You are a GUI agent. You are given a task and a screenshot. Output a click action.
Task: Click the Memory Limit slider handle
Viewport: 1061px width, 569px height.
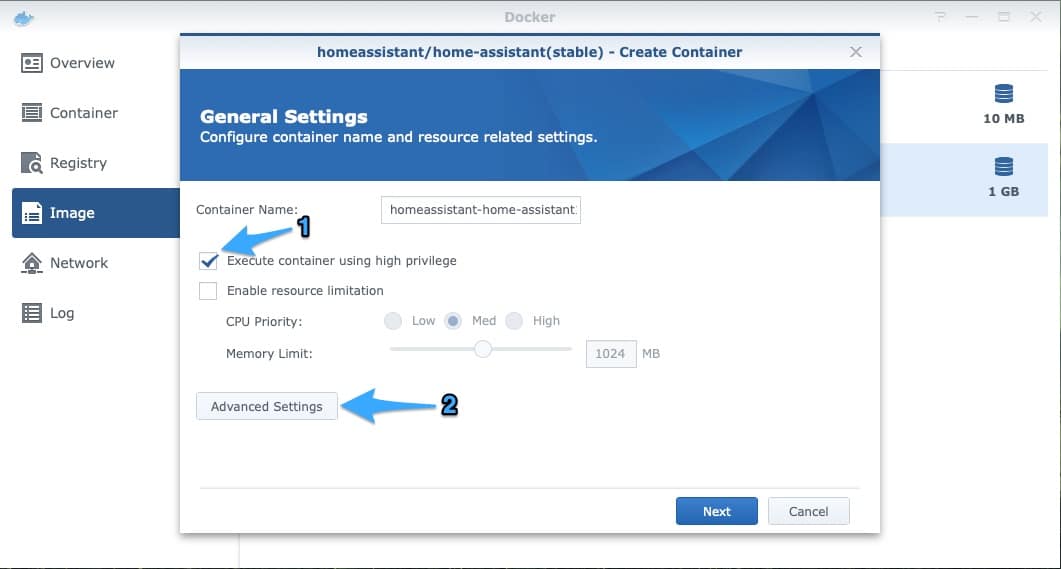coord(483,349)
